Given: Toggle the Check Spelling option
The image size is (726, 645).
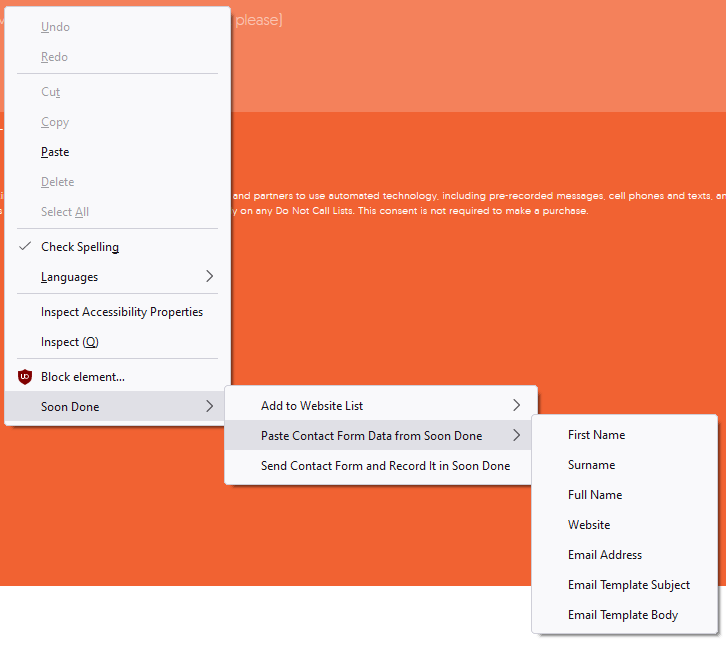Looking at the screenshot, I should (x=118, y=247).
